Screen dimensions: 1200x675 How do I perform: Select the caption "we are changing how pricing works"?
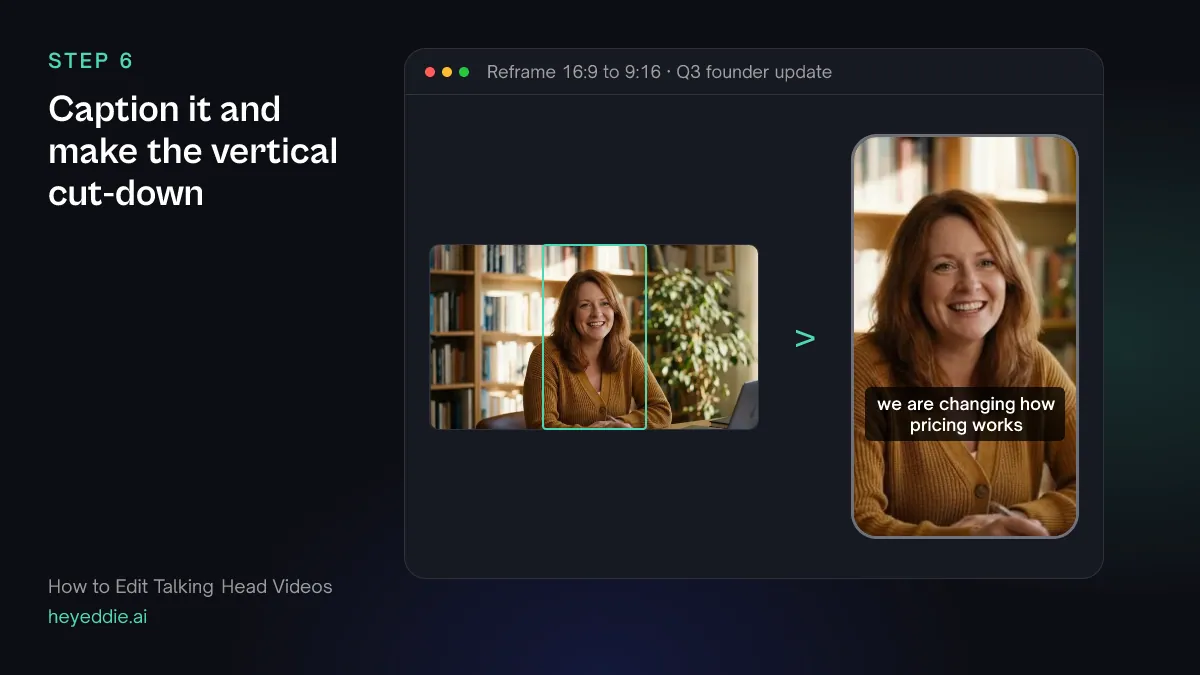[x=966, y=414]
